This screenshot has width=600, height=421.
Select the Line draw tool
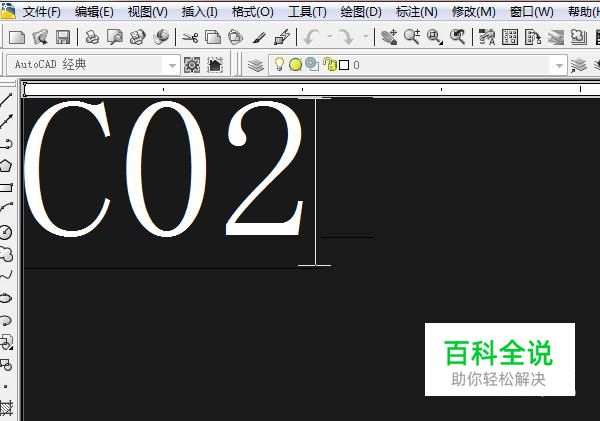point(7,100)
